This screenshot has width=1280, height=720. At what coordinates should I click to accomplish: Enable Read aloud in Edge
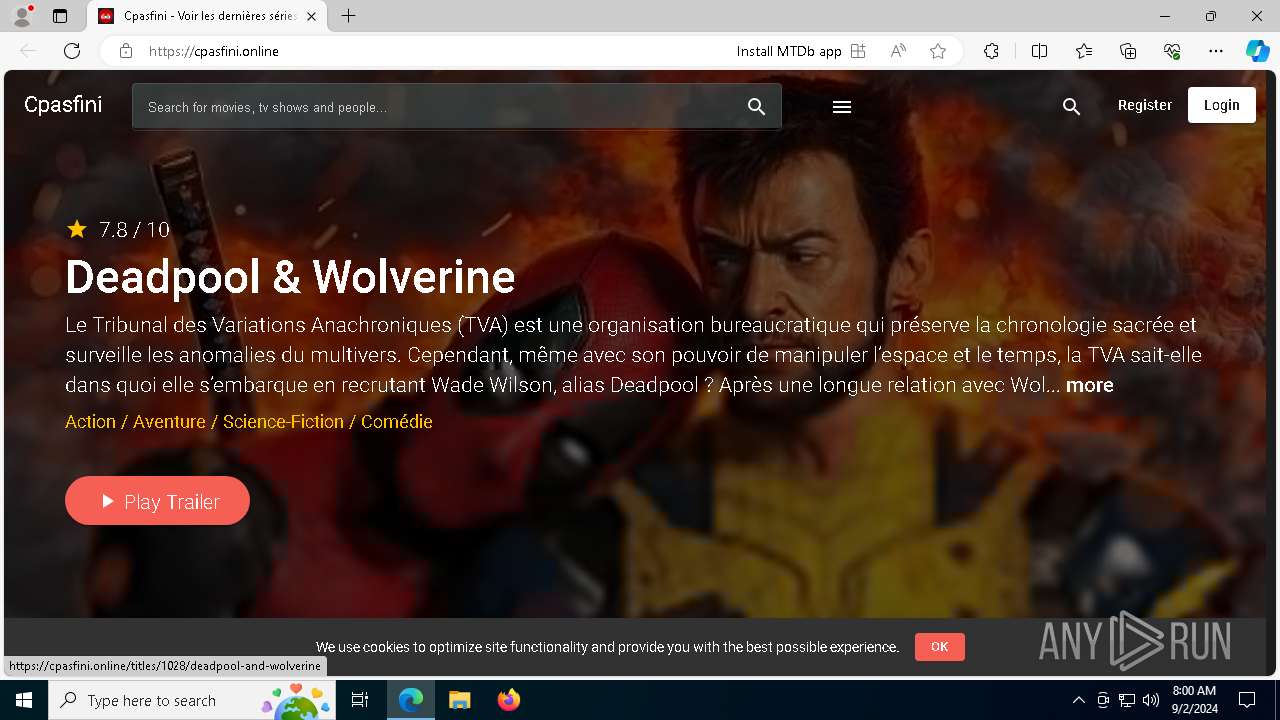pos(898,51)
